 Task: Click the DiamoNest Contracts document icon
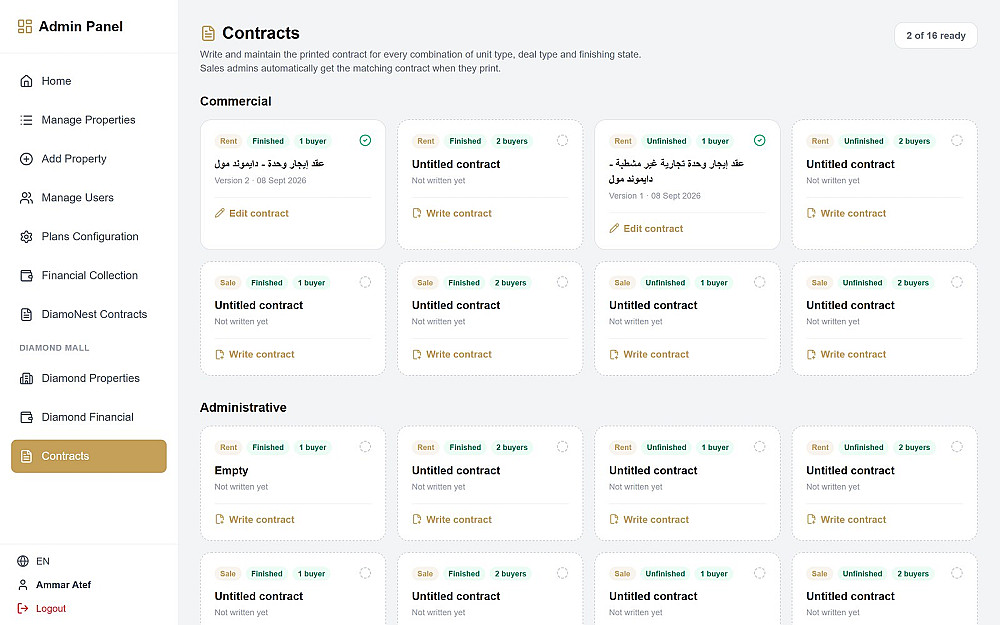coord(26,314)
